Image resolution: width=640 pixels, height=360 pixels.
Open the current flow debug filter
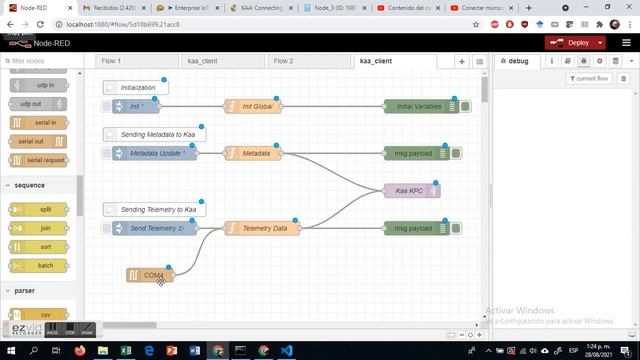tap(589, 78)
